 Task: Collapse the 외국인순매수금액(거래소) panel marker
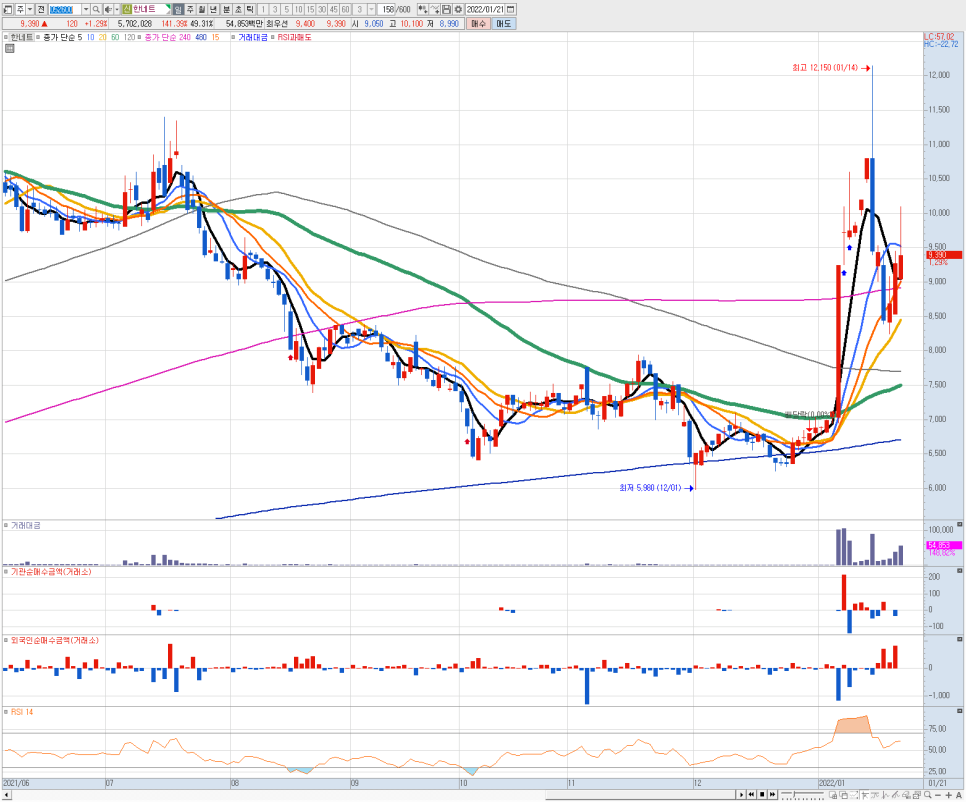point(6,641)
